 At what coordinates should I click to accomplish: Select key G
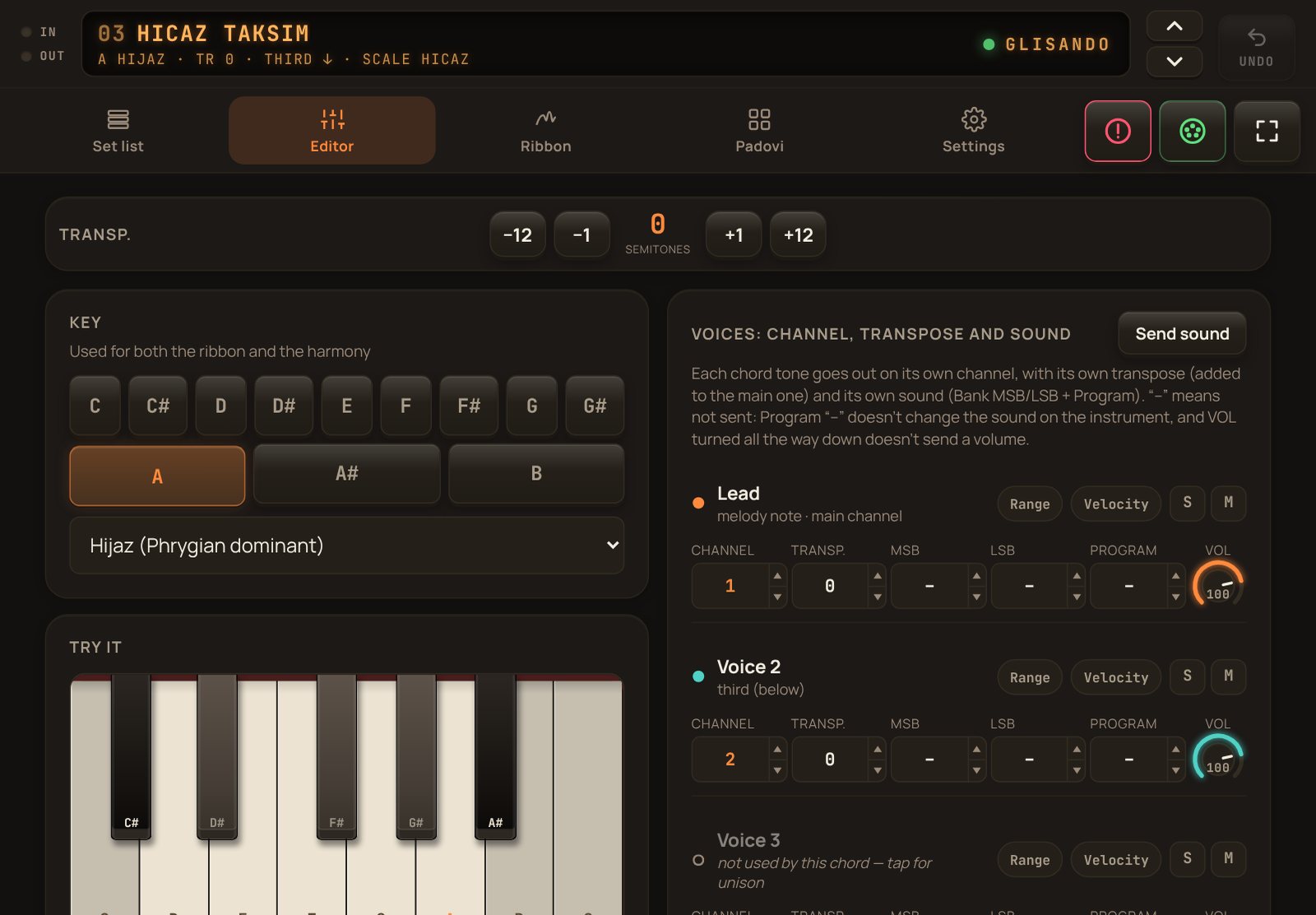pos(532,406)
